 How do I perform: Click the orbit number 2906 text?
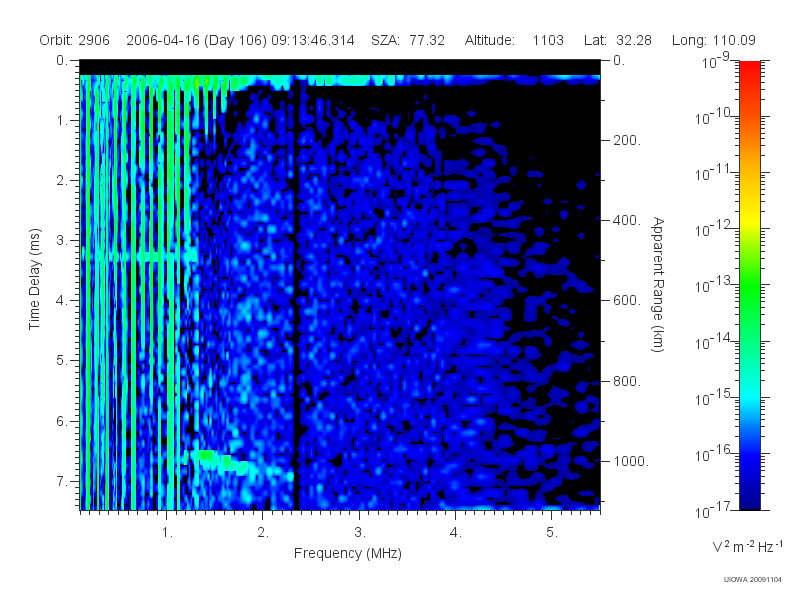coord(94,40)
